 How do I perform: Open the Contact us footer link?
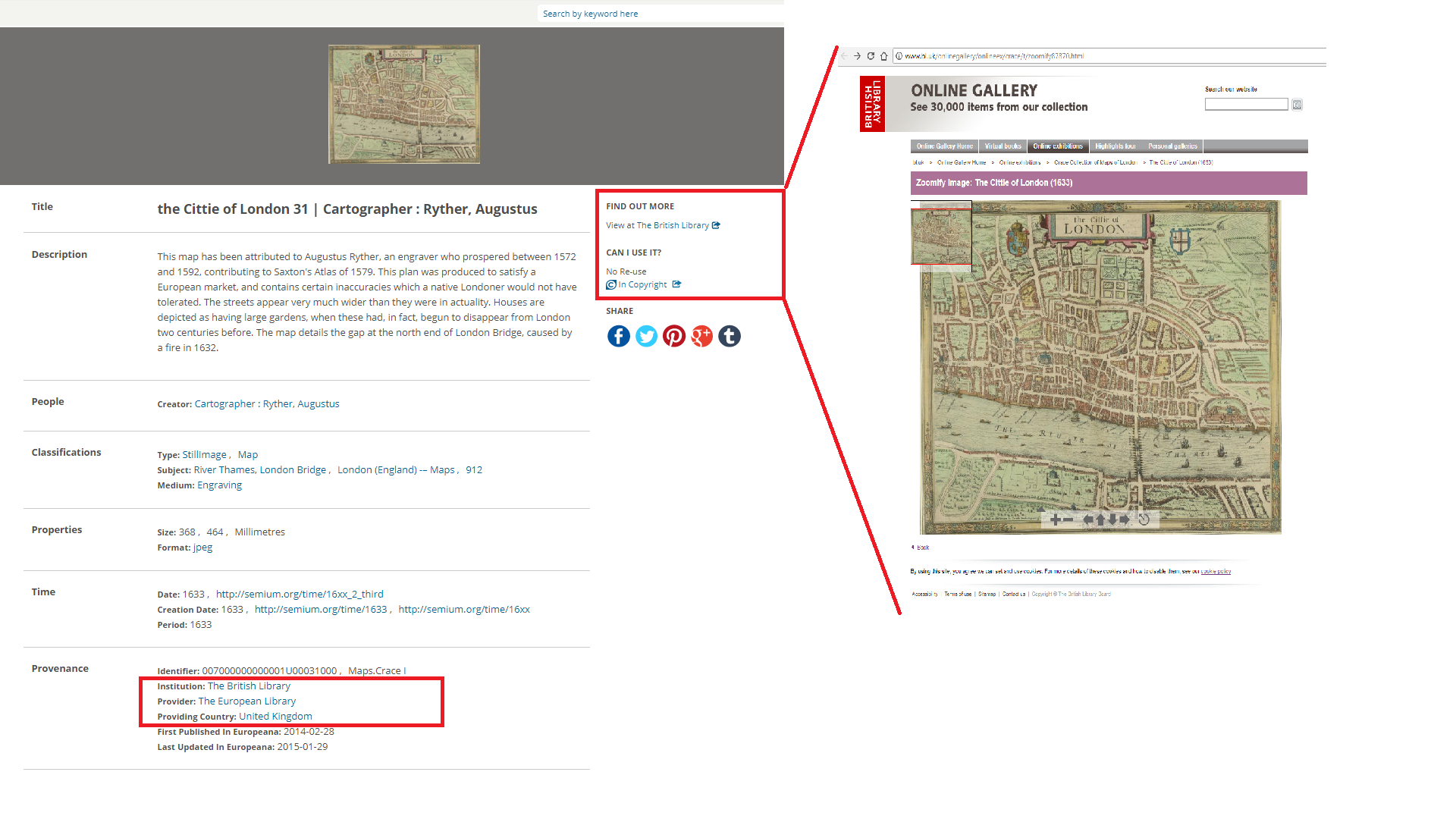(1014, 595)
